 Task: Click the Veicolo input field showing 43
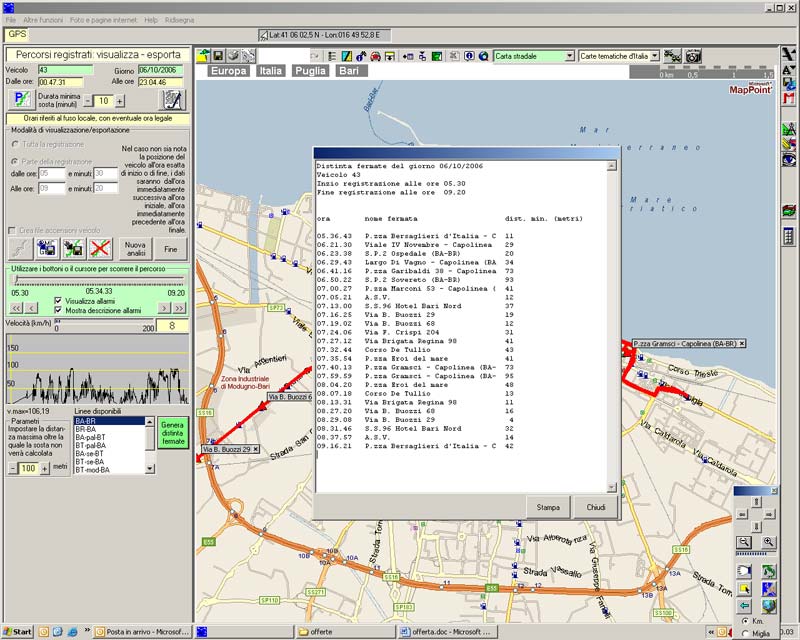65,70
